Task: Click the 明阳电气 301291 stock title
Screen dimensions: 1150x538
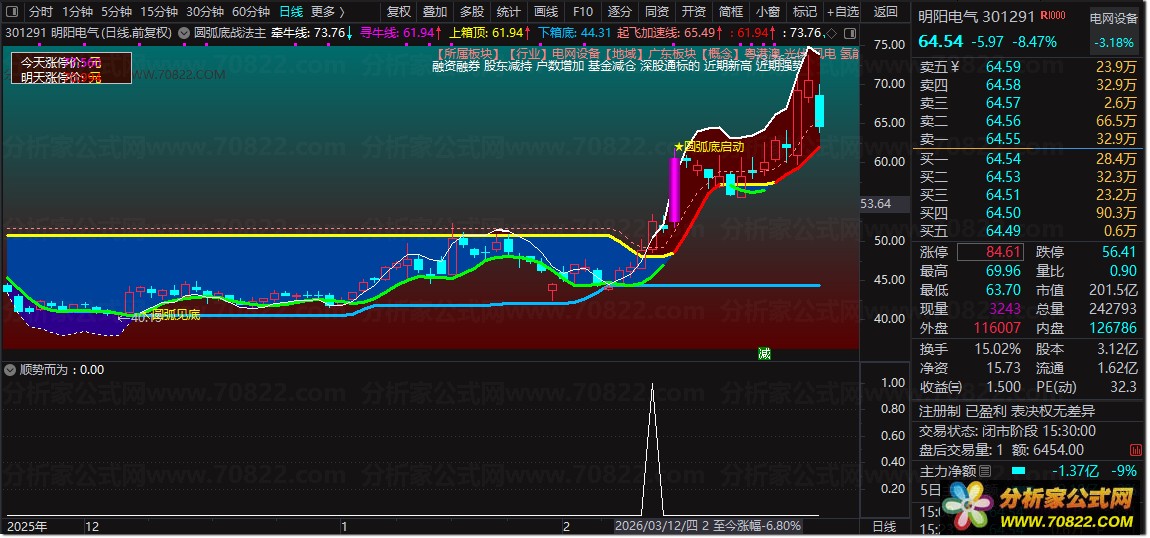Action: click(x=976, y=16)
